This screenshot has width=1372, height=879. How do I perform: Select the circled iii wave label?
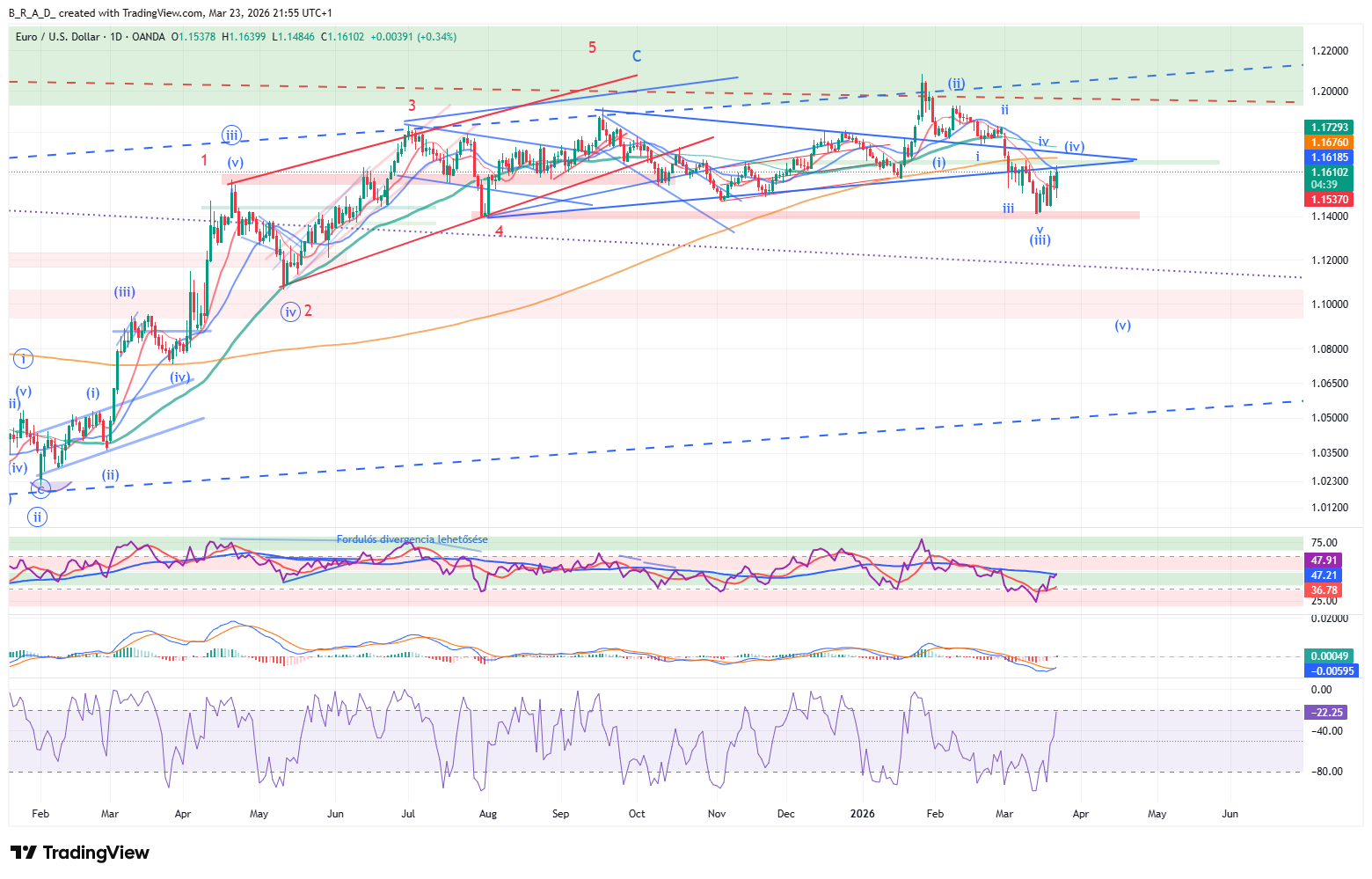point(231,136)
